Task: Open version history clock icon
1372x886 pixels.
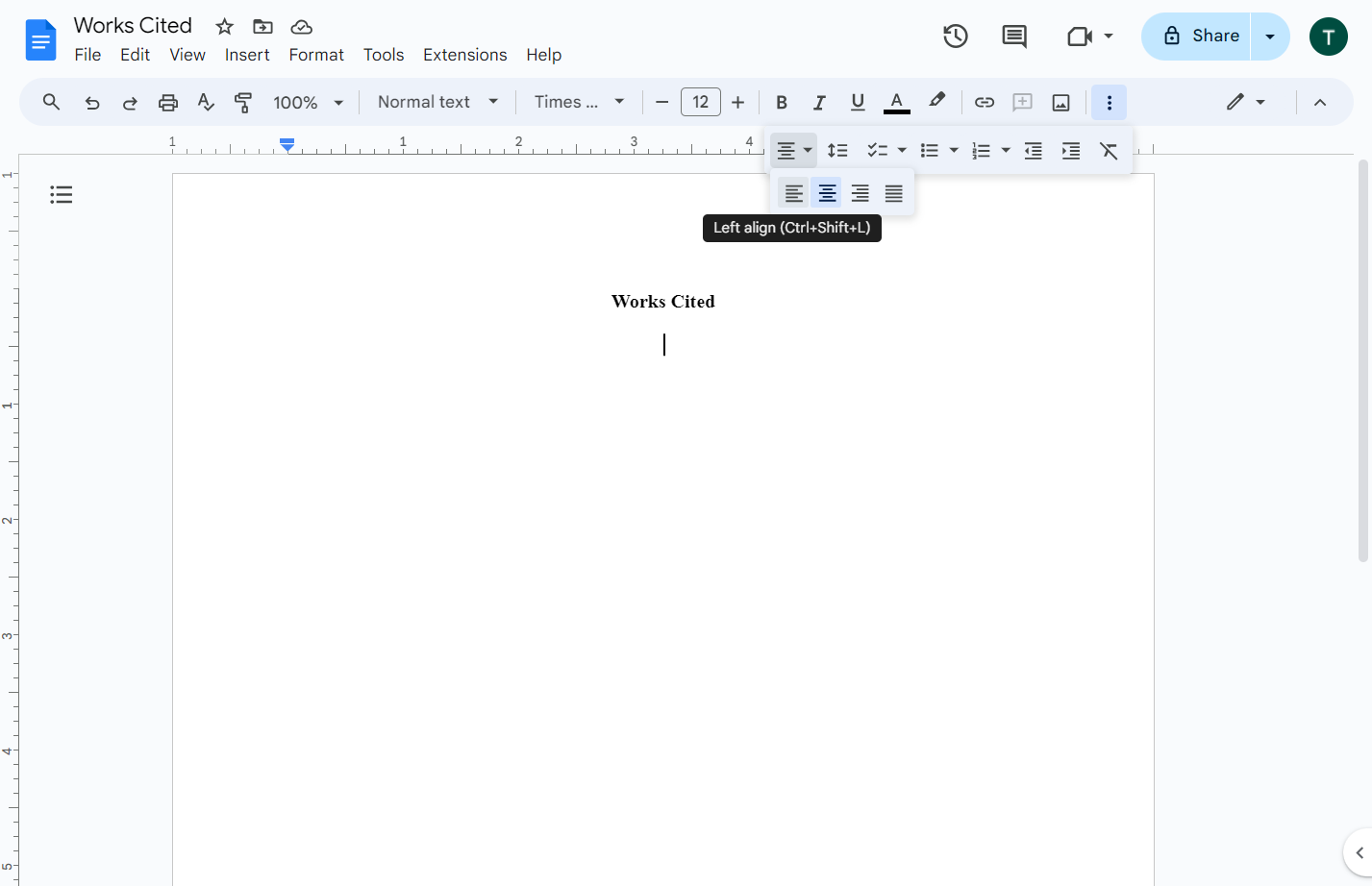Action: click(x=956, y=37)
